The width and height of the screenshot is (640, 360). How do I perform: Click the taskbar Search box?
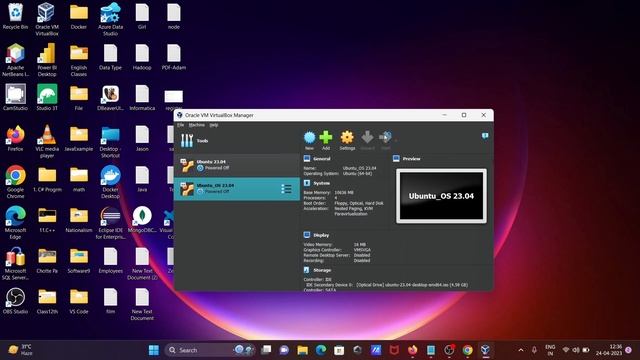[x=211, y=350]
